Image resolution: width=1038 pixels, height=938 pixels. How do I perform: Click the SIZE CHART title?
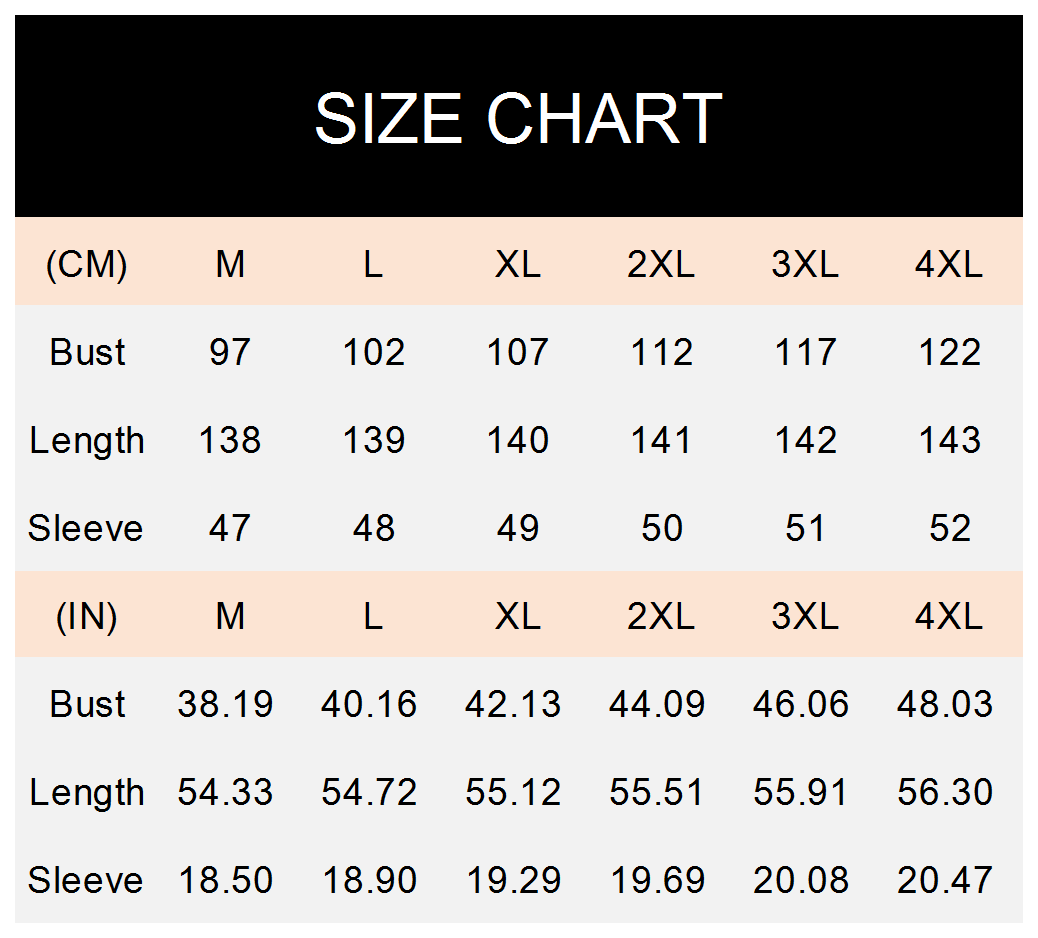(x=518, y=118)
